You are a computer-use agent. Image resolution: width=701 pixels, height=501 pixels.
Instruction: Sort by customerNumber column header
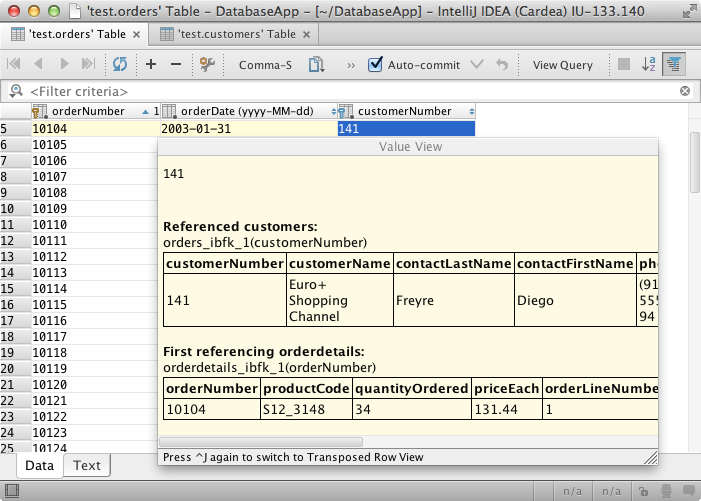pyautogui.click(x=406, y=111)
